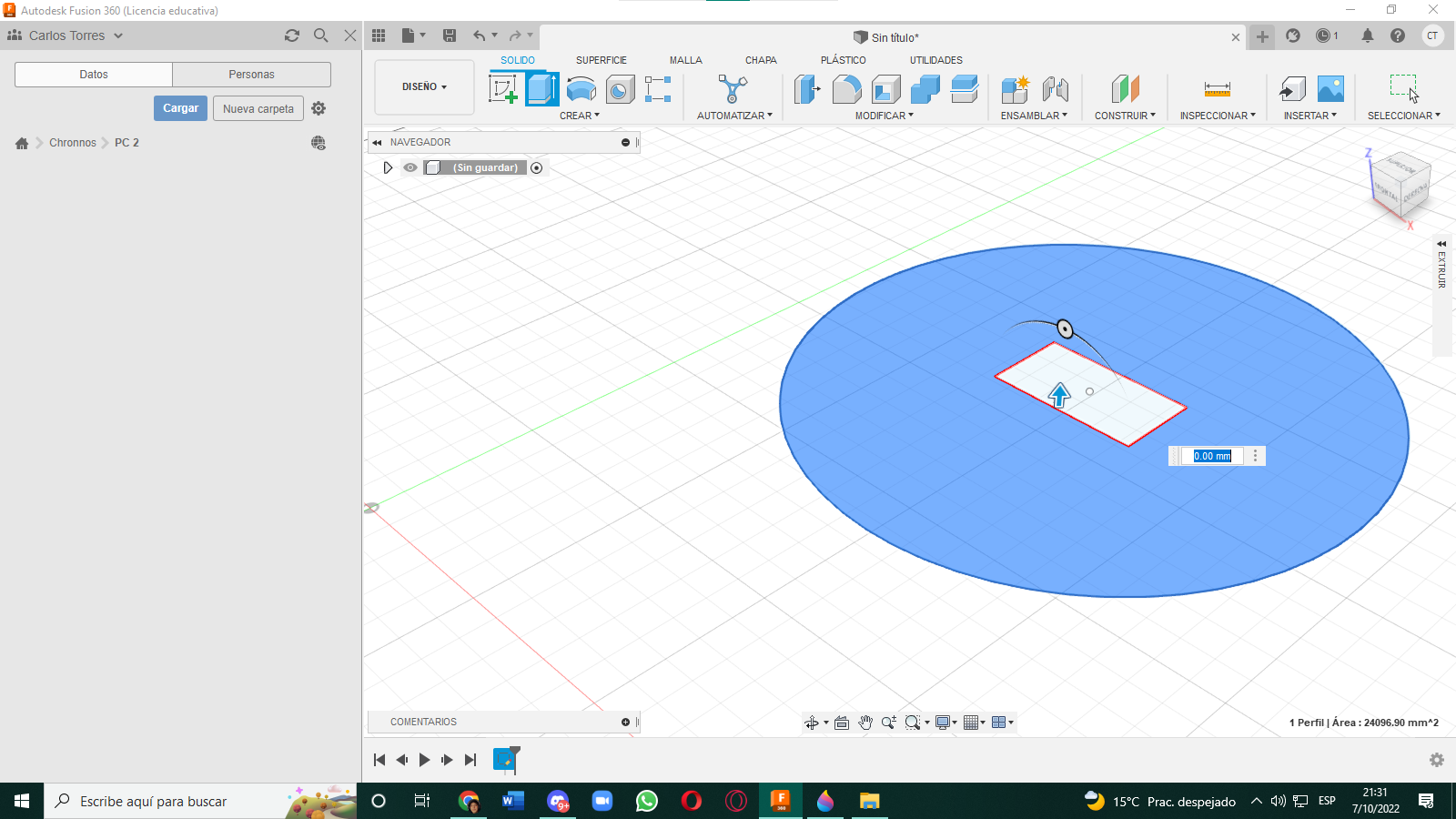This screenshot has width=1456, height=819.
Task: Click the Hole tool icon
Action: point(620,89)
